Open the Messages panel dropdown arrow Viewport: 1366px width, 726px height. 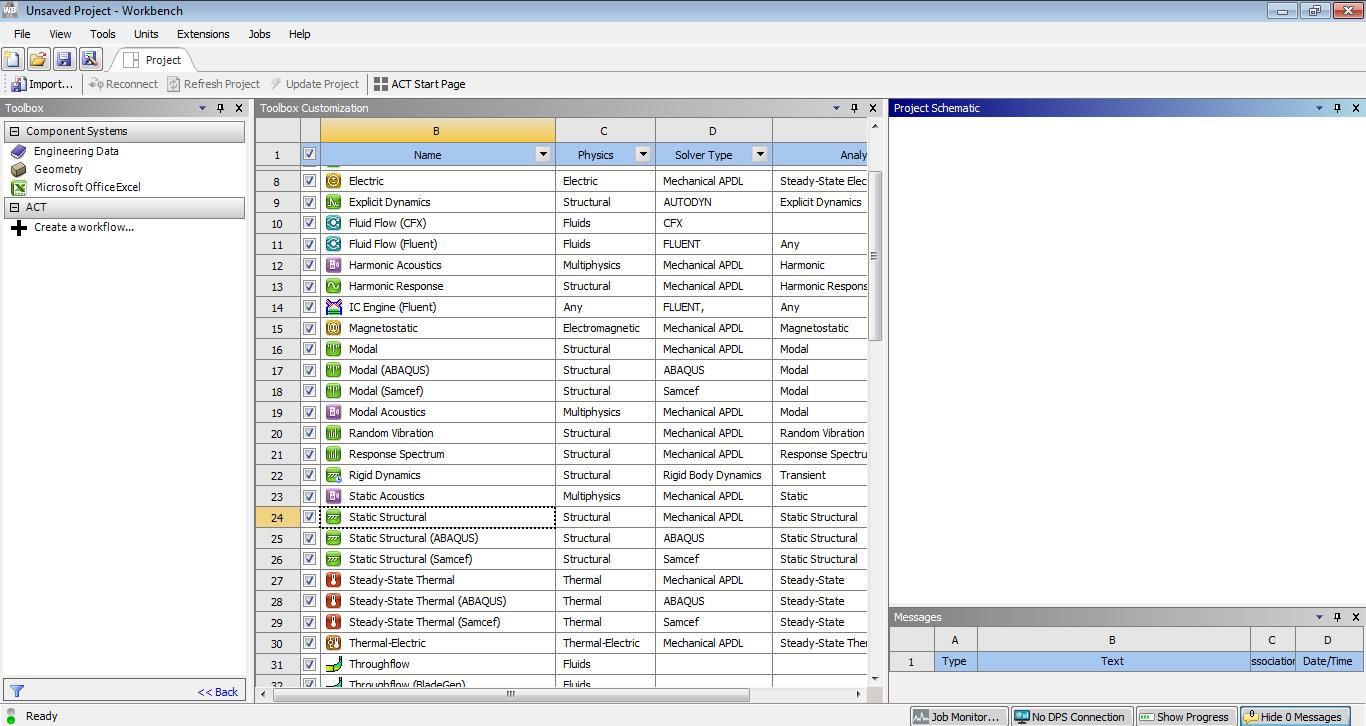(x=1320, y=617)
